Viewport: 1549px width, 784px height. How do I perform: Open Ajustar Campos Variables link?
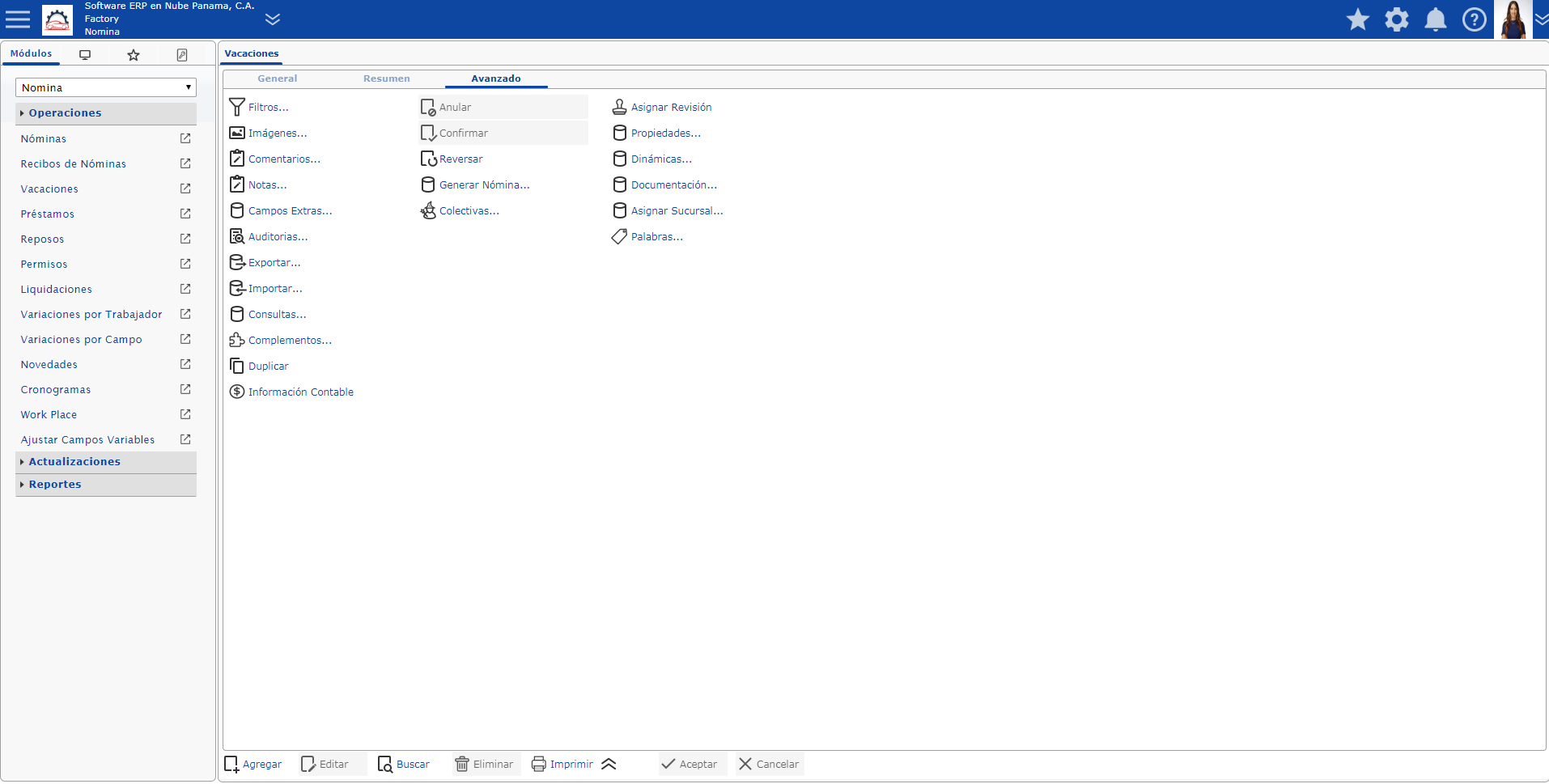point(87,440)
